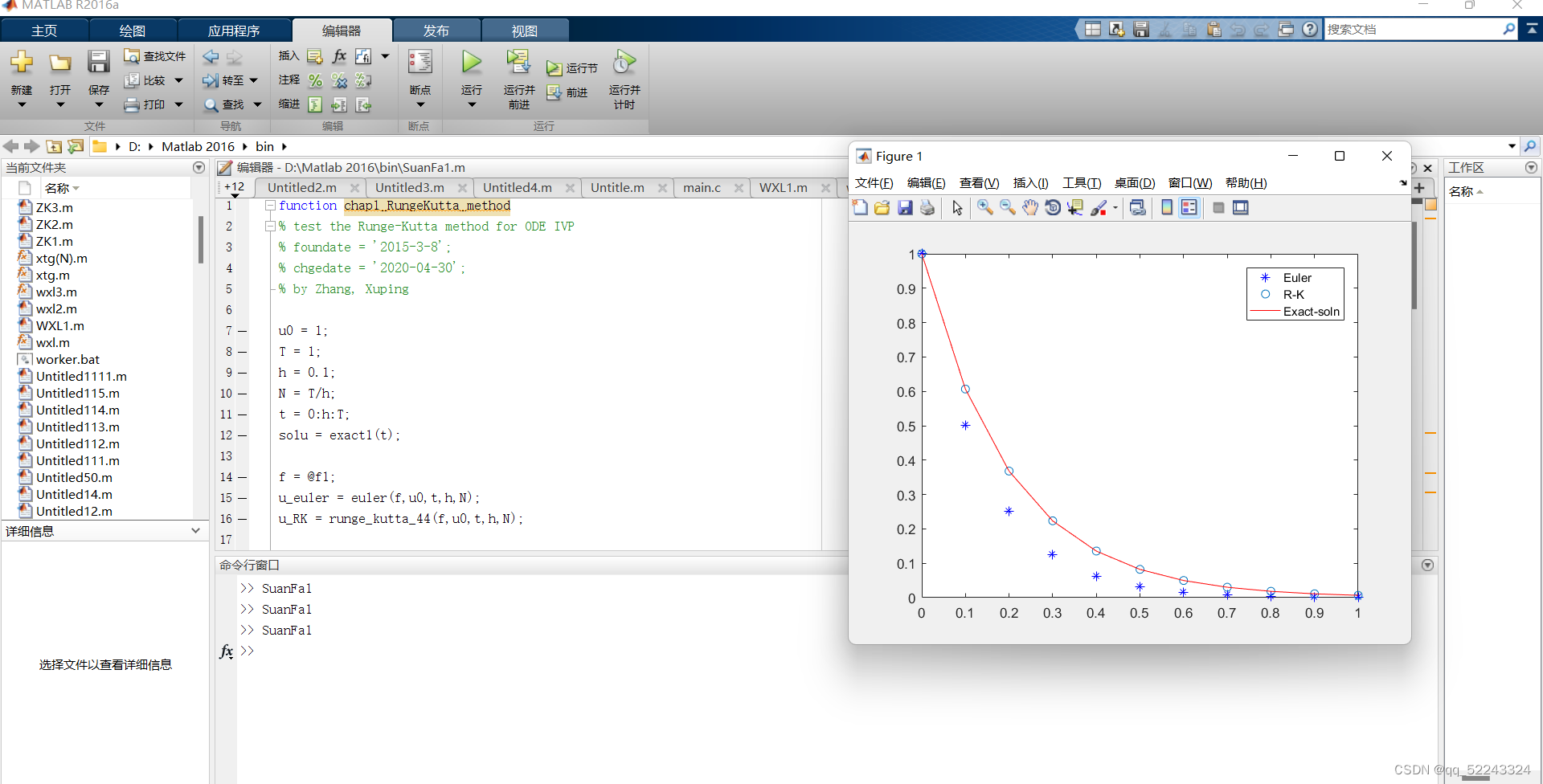Open the 打印 print dropdown

[179, 104]
